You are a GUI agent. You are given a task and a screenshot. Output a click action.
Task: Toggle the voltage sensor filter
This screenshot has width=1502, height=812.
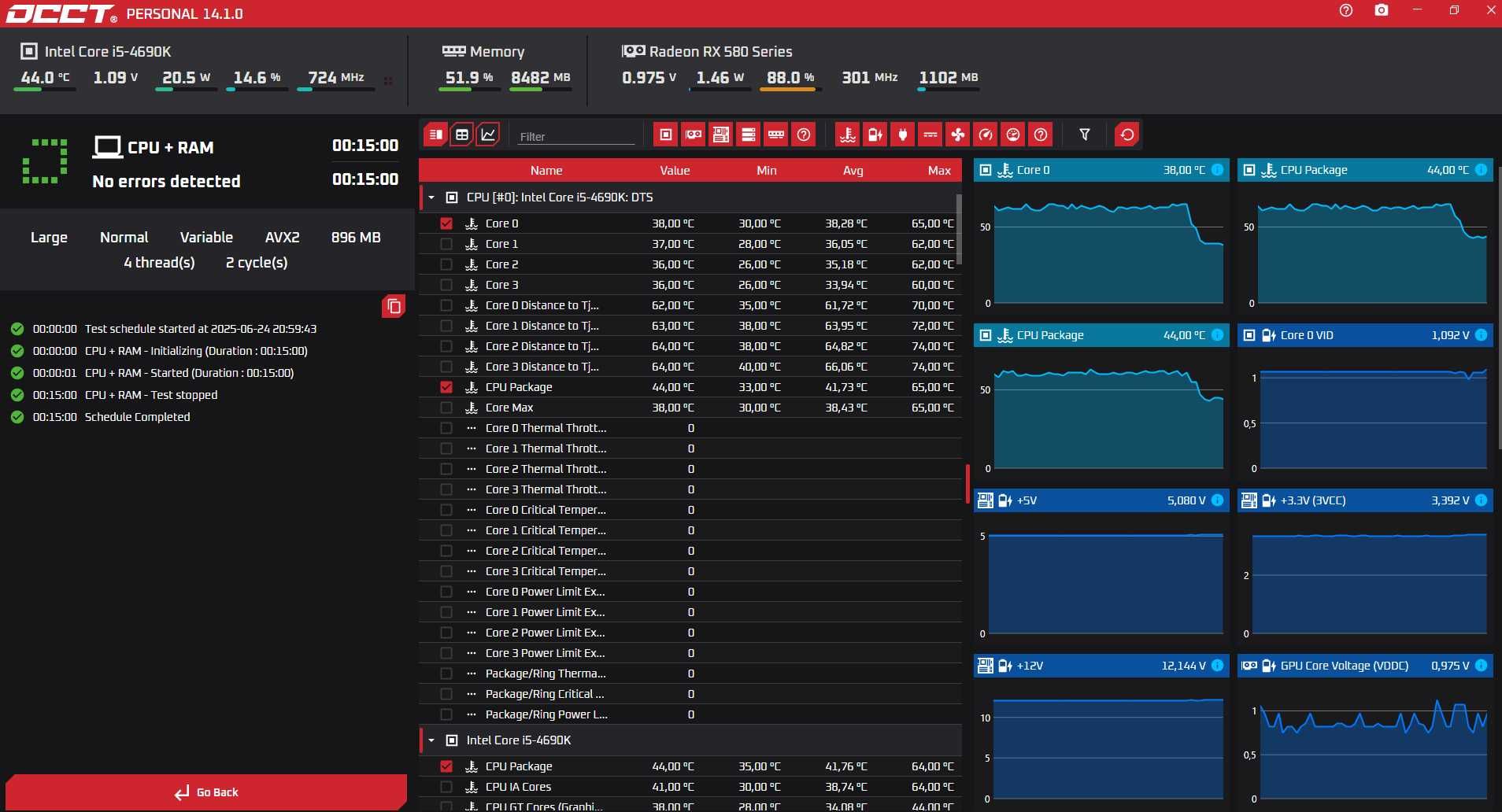pyautogui.click(x=875, y=135)
